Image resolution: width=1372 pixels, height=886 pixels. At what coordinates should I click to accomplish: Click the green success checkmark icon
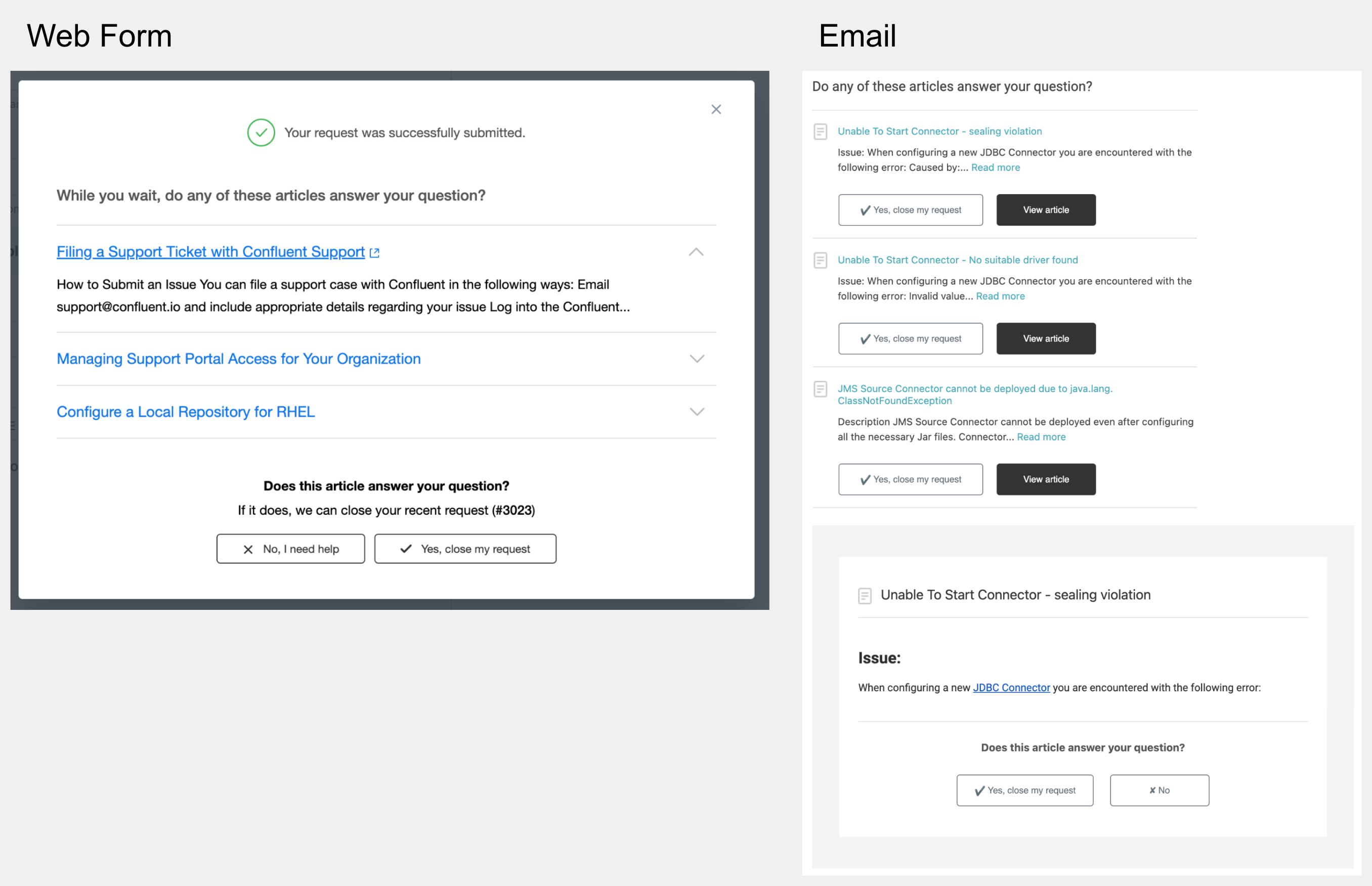[x=261, y=132]
